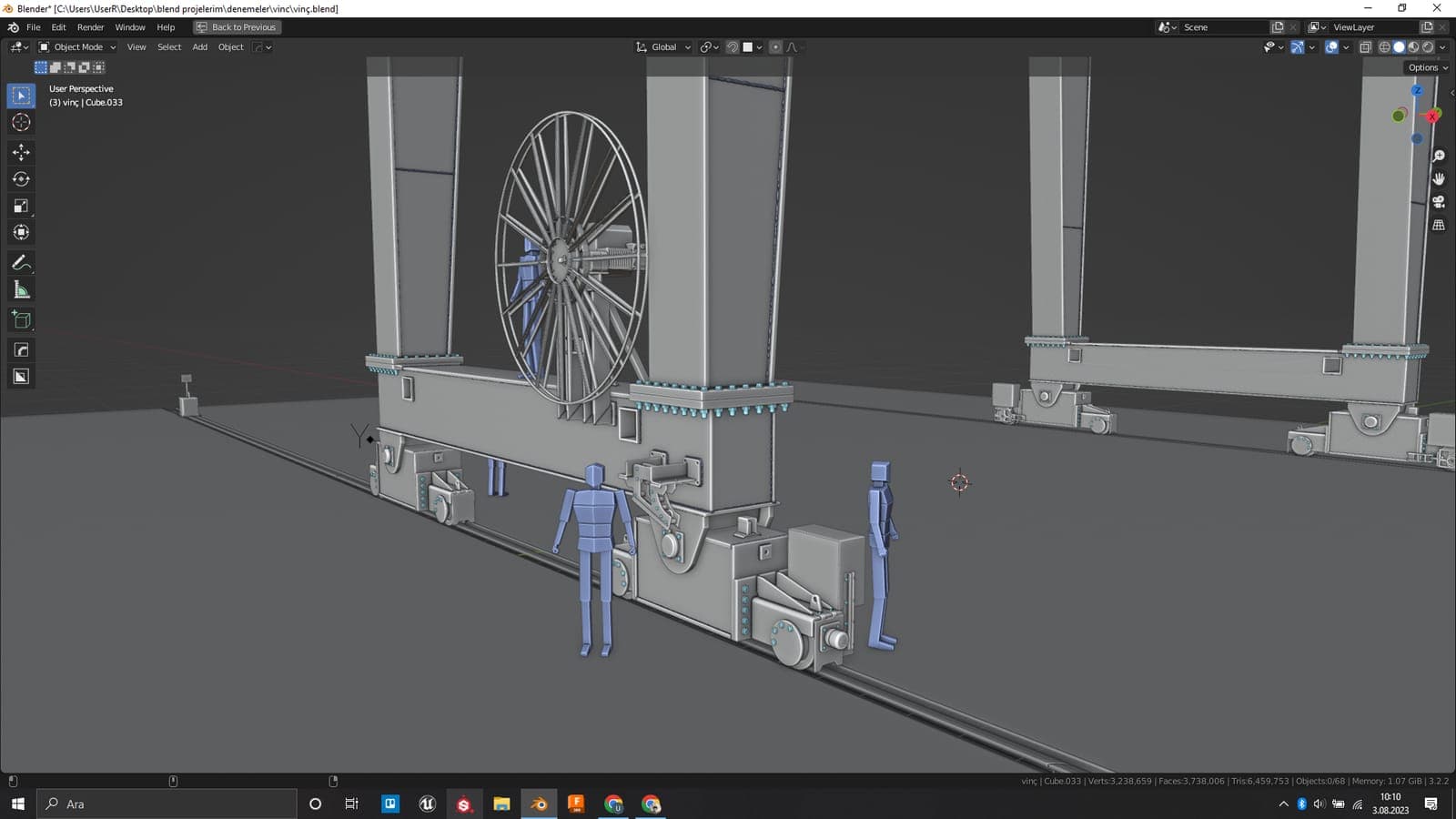Toggle snapping with the magnet icon

coord(731,46)
